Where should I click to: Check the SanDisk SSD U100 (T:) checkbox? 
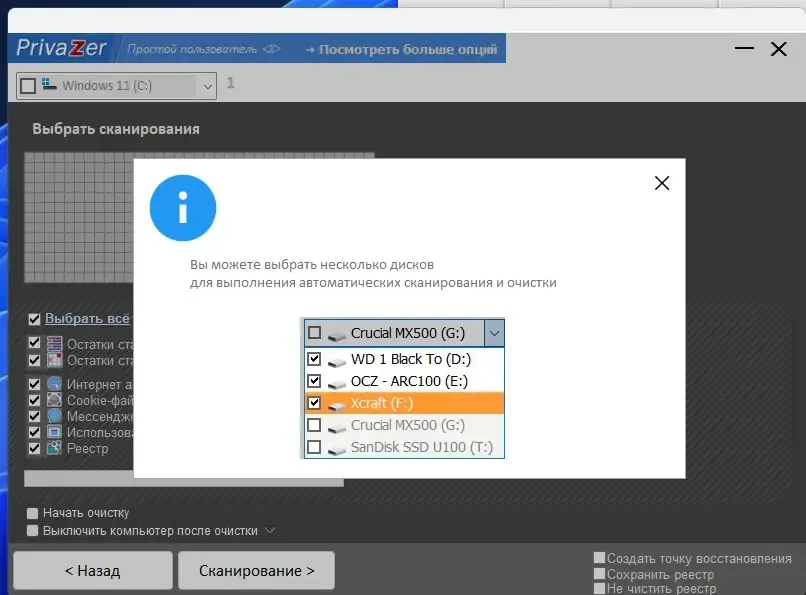[x=314, y=447]
